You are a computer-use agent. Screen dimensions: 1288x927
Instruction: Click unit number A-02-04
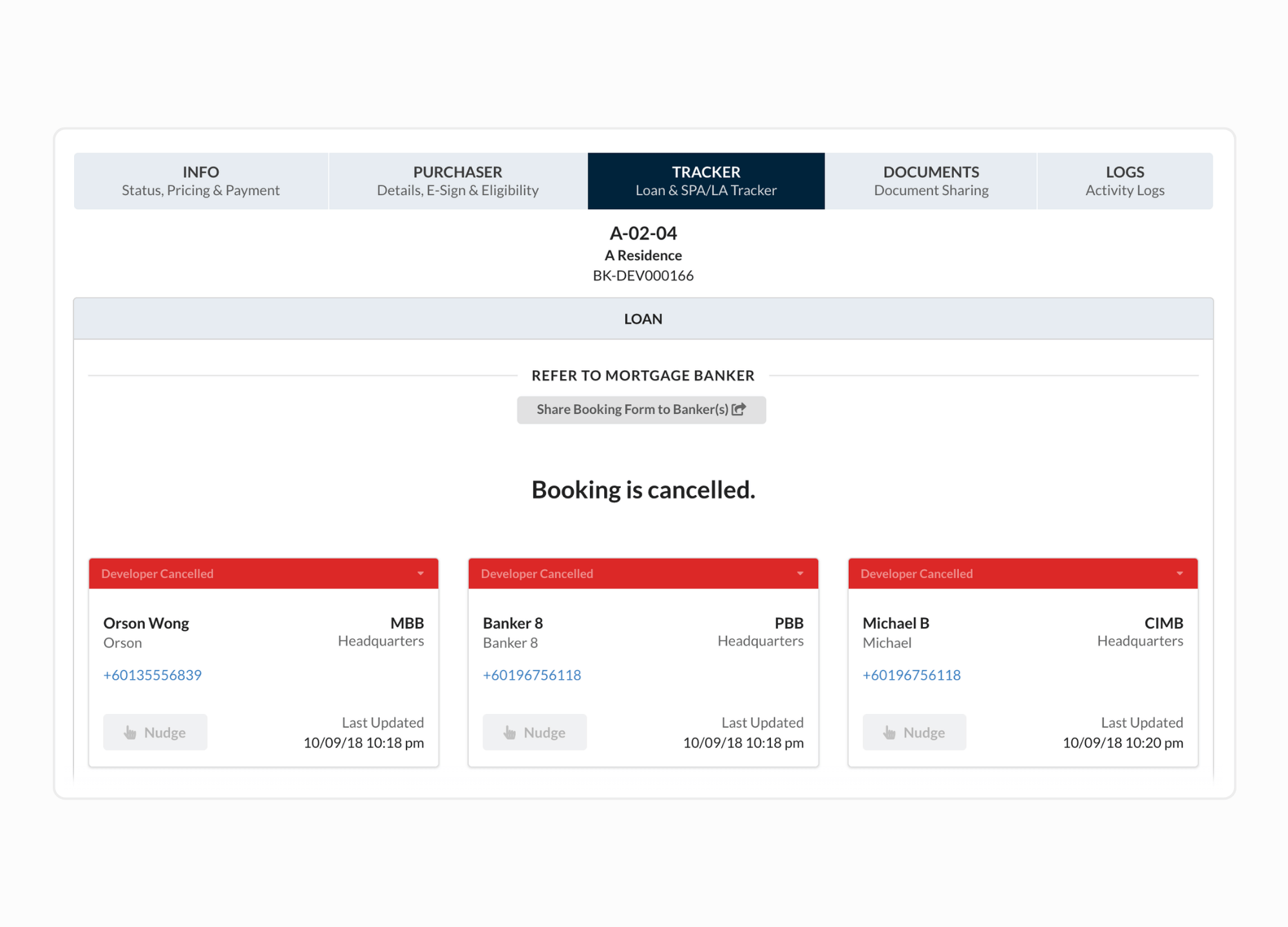tap(643, 233)
